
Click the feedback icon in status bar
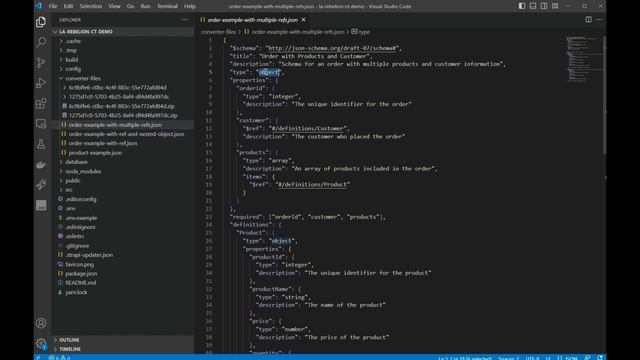[x=587, y=358]
